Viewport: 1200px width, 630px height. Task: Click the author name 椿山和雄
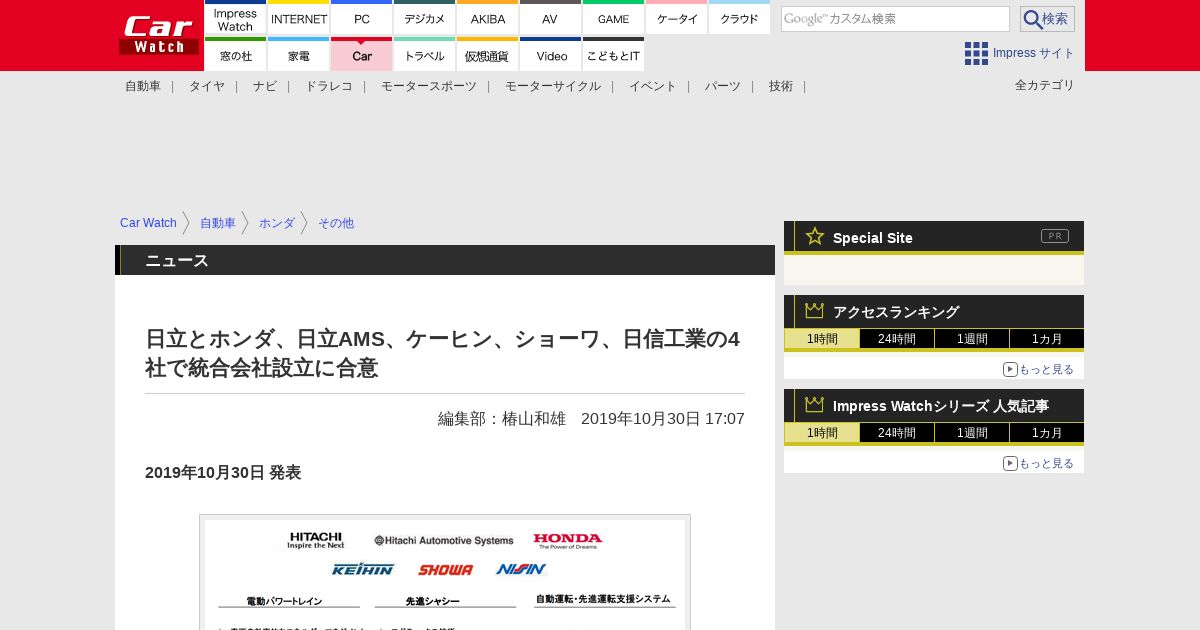pos(534,419)
